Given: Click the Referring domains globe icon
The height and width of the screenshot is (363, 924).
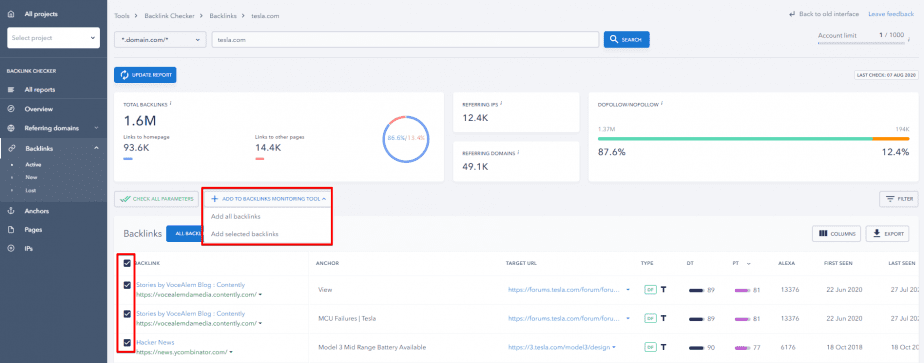Looking at the screenshot, I should coord(11,128).
